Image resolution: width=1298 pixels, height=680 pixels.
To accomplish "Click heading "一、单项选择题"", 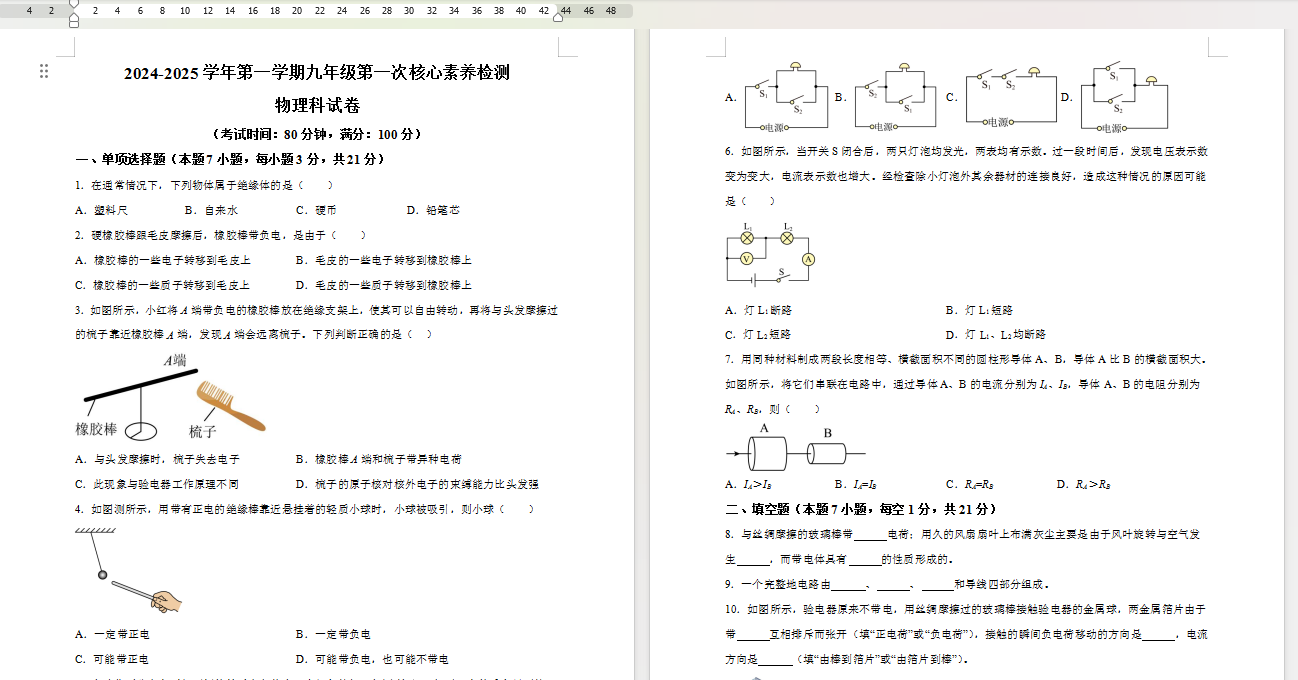I will click(x=120, y=159).
